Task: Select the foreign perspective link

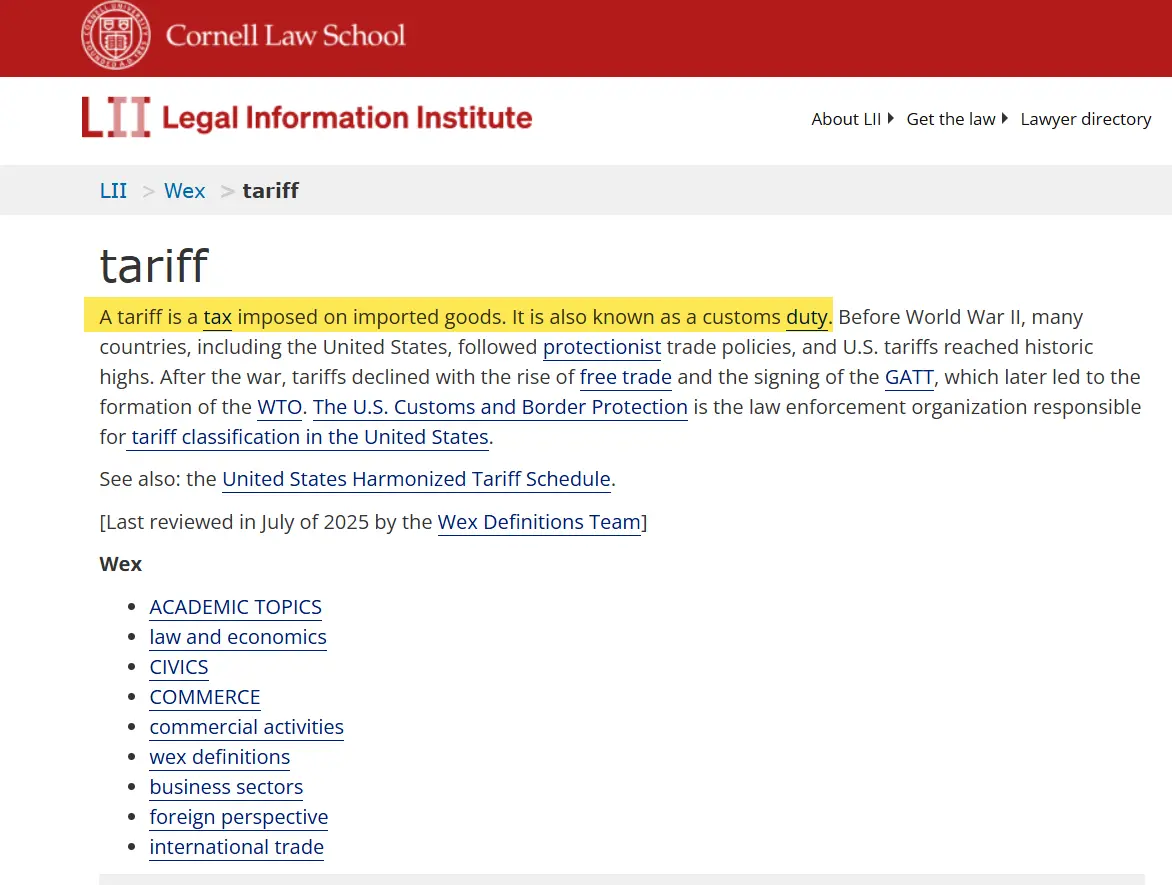Action: [x=238, y=817]
